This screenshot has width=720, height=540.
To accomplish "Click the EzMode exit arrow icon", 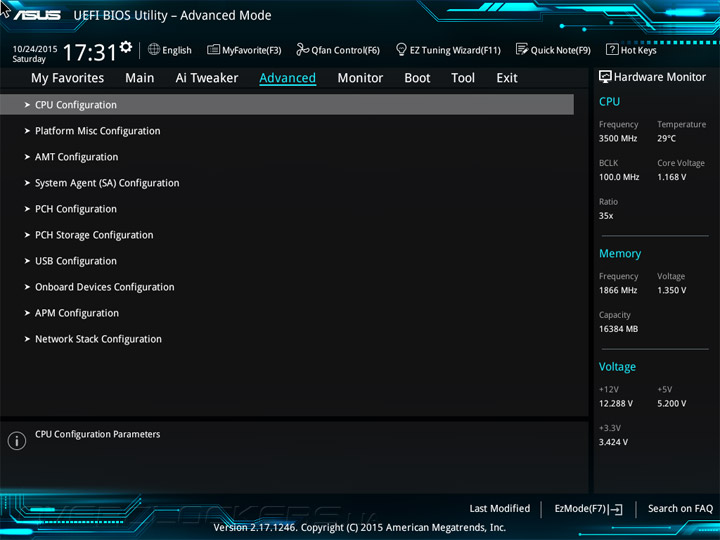I will point(616,509).
